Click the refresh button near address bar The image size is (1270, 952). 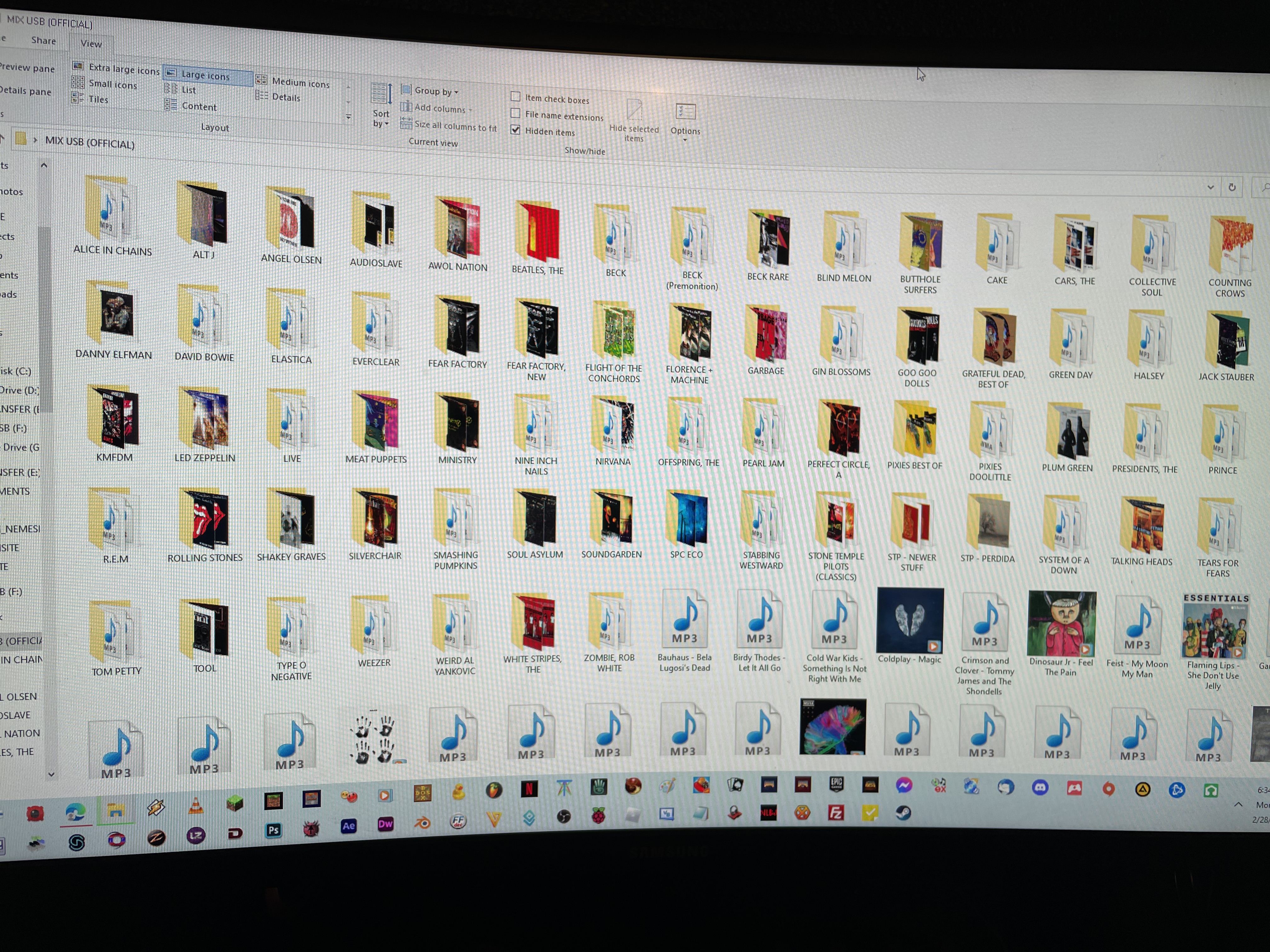(1232, 188)
